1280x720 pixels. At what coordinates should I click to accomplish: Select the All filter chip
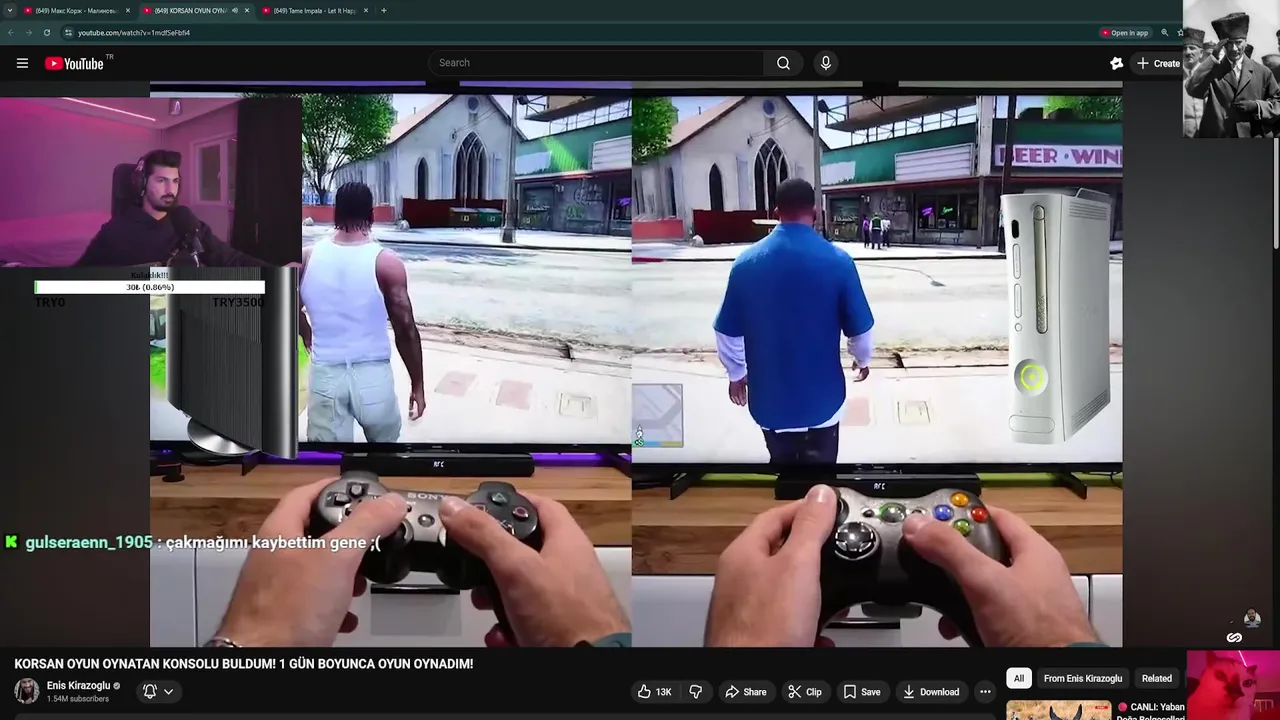click(1019, 678)
